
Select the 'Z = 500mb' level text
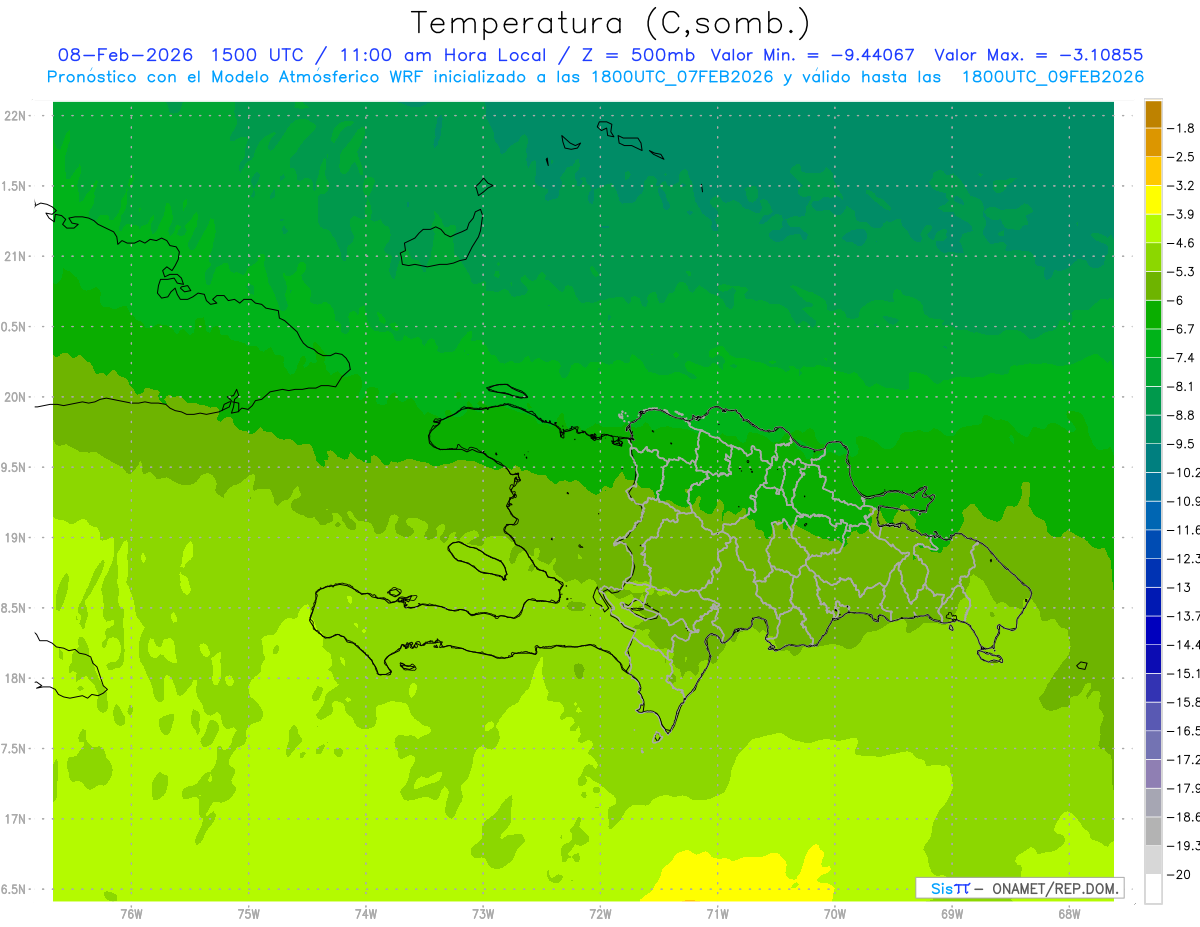click(638, 55)
